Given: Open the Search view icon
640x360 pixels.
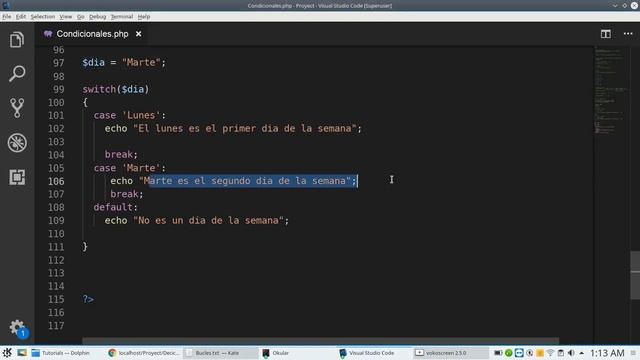Looking at the screenshot, I should tap(17, 73).
